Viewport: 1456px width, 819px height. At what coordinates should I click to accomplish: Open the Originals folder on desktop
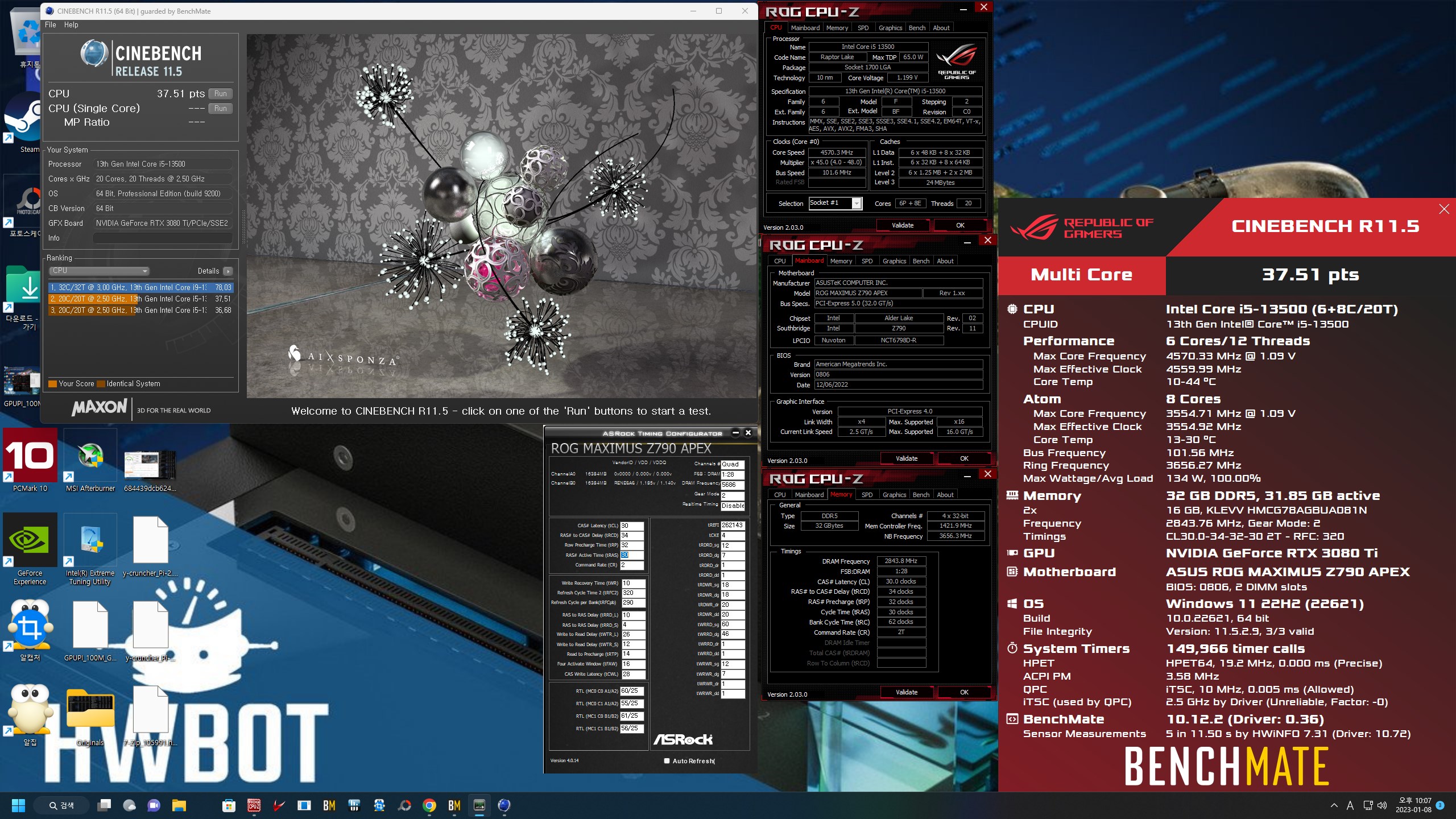(x=90, y=715)
